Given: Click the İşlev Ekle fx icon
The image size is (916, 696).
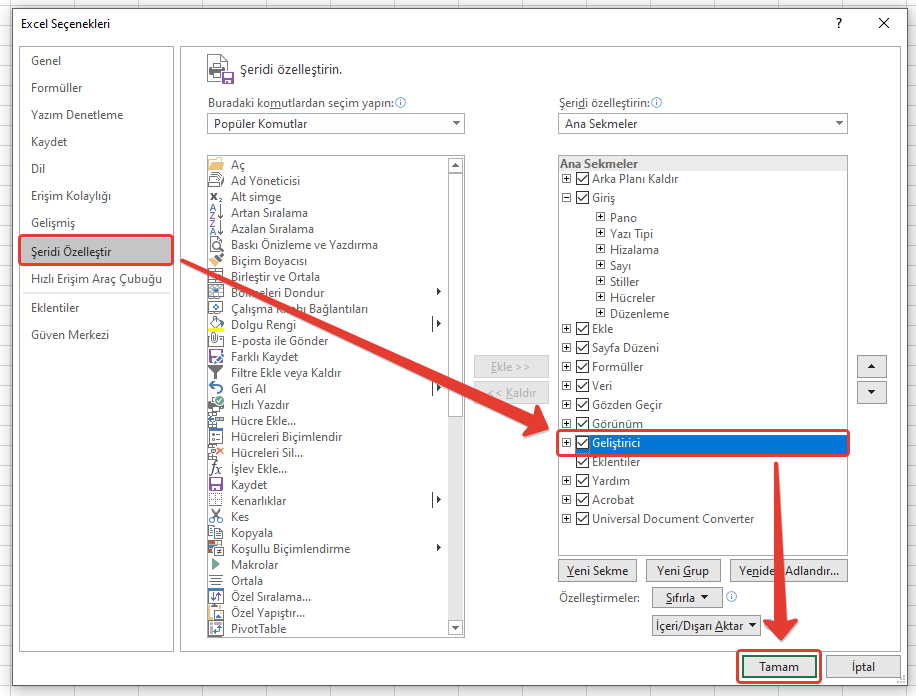Looking at the screenshot, I should [x=216, y=469].
